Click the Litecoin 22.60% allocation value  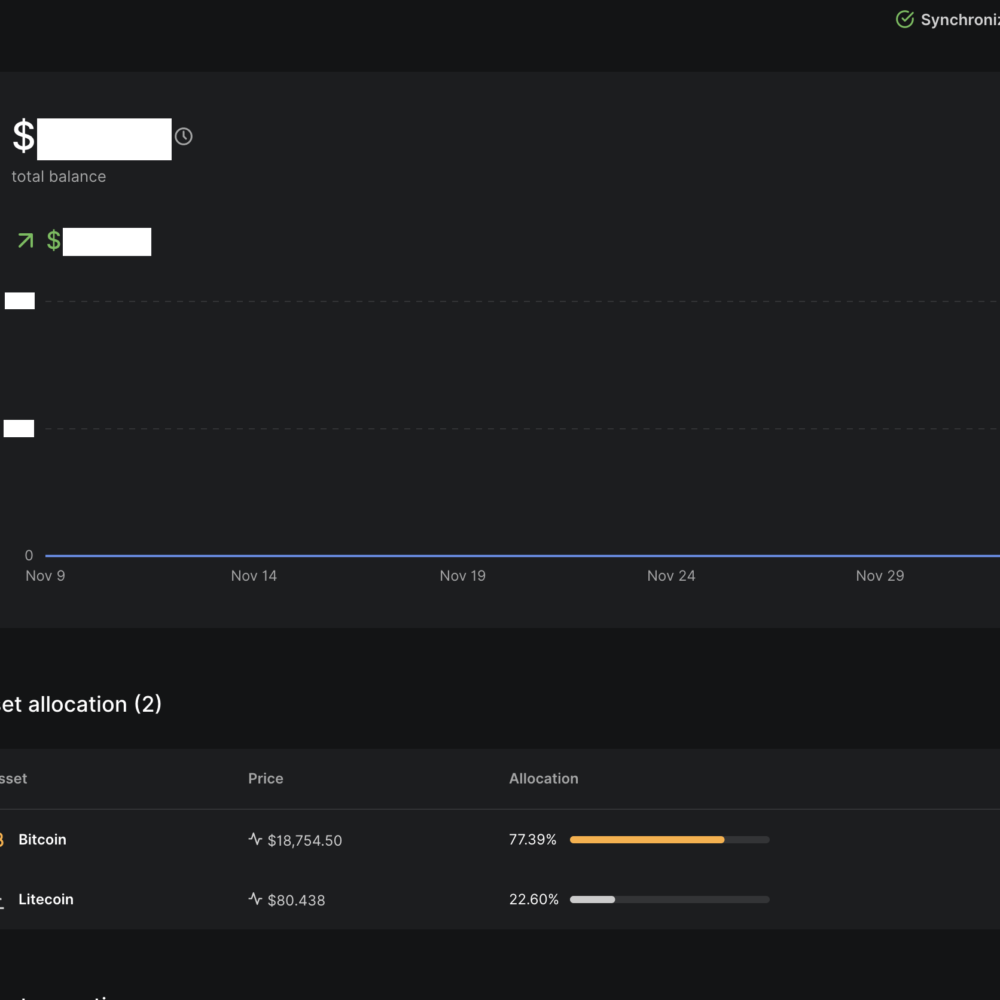tap(533, 900)
